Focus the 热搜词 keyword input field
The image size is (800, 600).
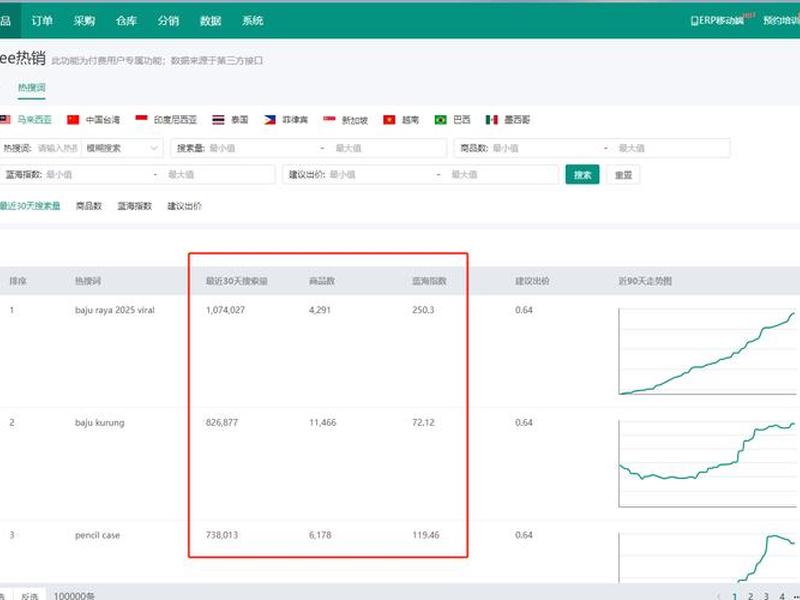pyautogui.click(x=57, y=148)
